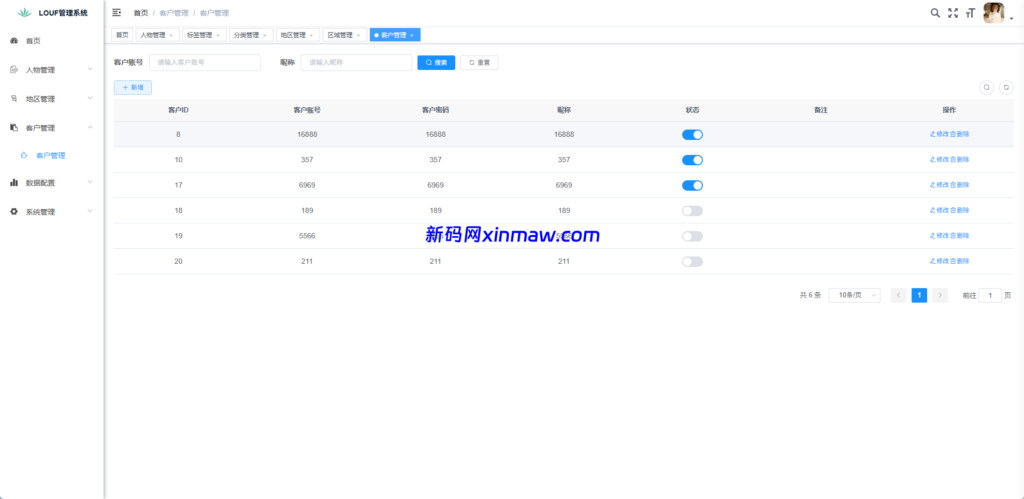Open the header search icon
Image resolution: width=1024 pixels, height=499 pixels.
click(x=935, y=12)
